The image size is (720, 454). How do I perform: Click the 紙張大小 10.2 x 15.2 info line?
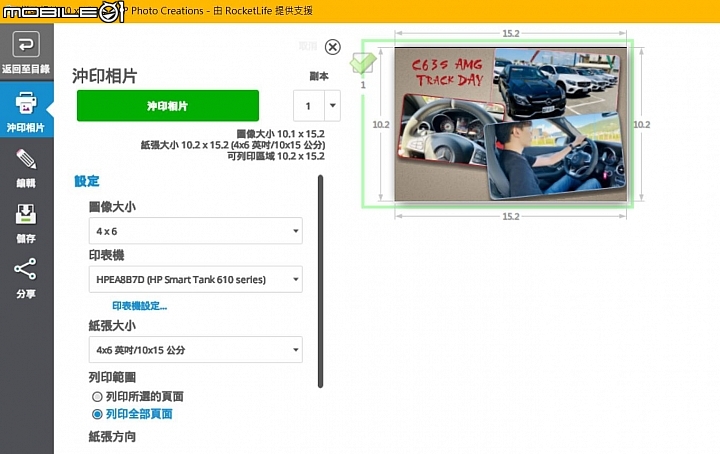tap(233, 145)
